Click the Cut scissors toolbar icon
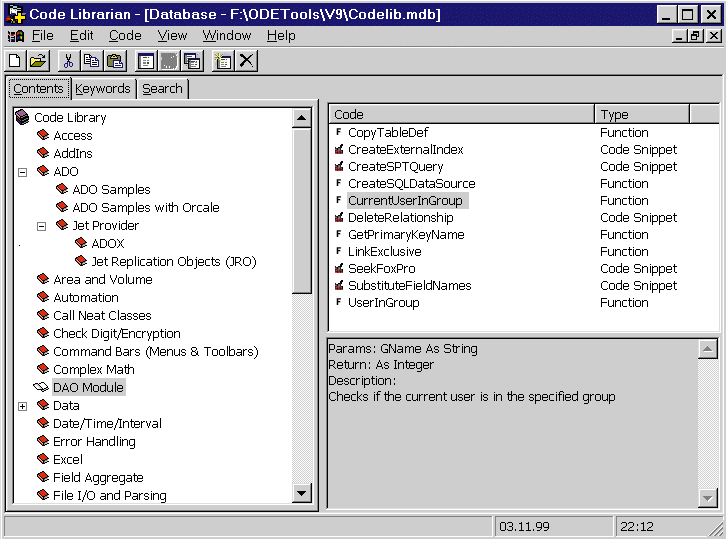726x539 pixels. click(68, 61)
